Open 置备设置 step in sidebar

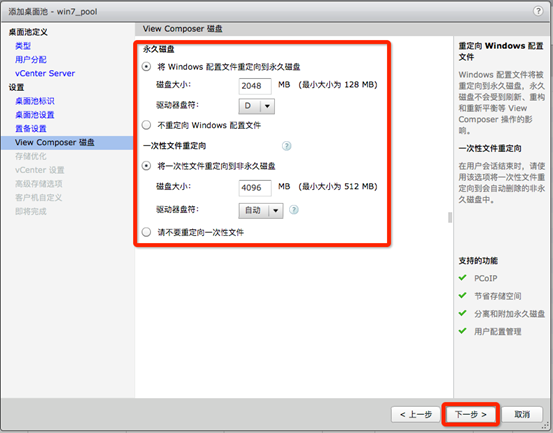pyautogui.click(x=31, y=129)
